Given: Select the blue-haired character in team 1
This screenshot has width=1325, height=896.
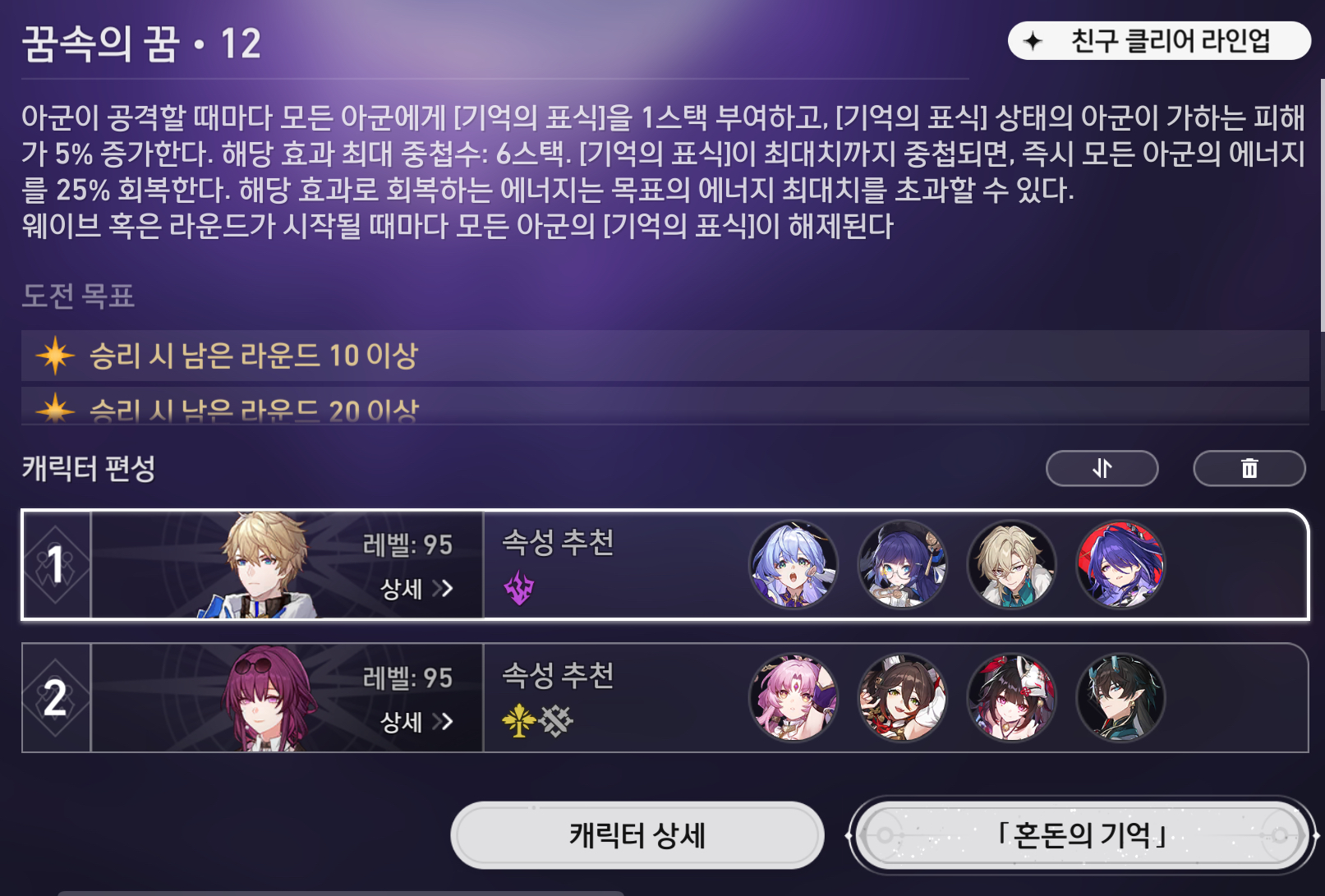Looking at the screenshot, I should [793, 565].
